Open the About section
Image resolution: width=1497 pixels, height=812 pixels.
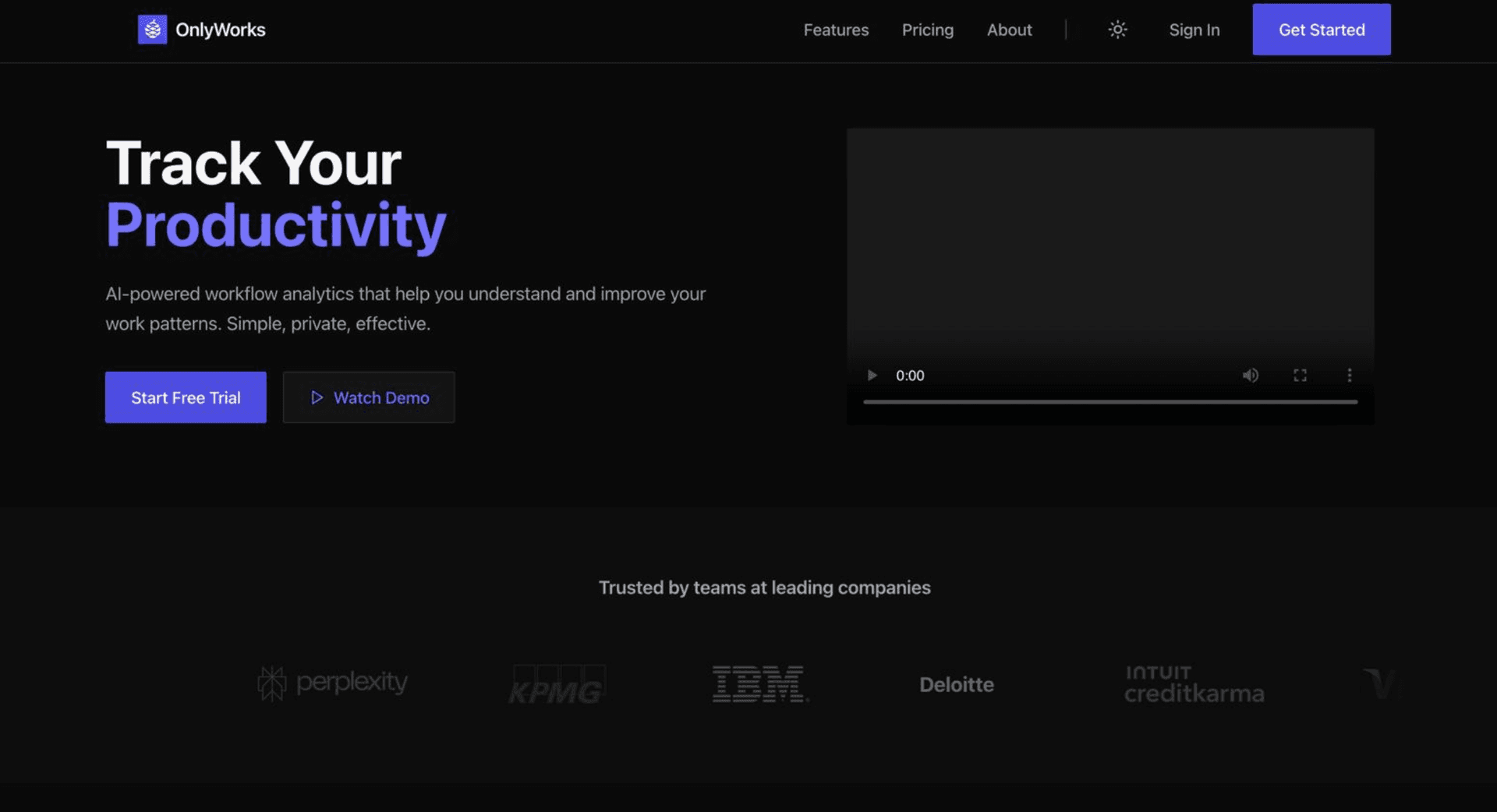[1009, 30]
